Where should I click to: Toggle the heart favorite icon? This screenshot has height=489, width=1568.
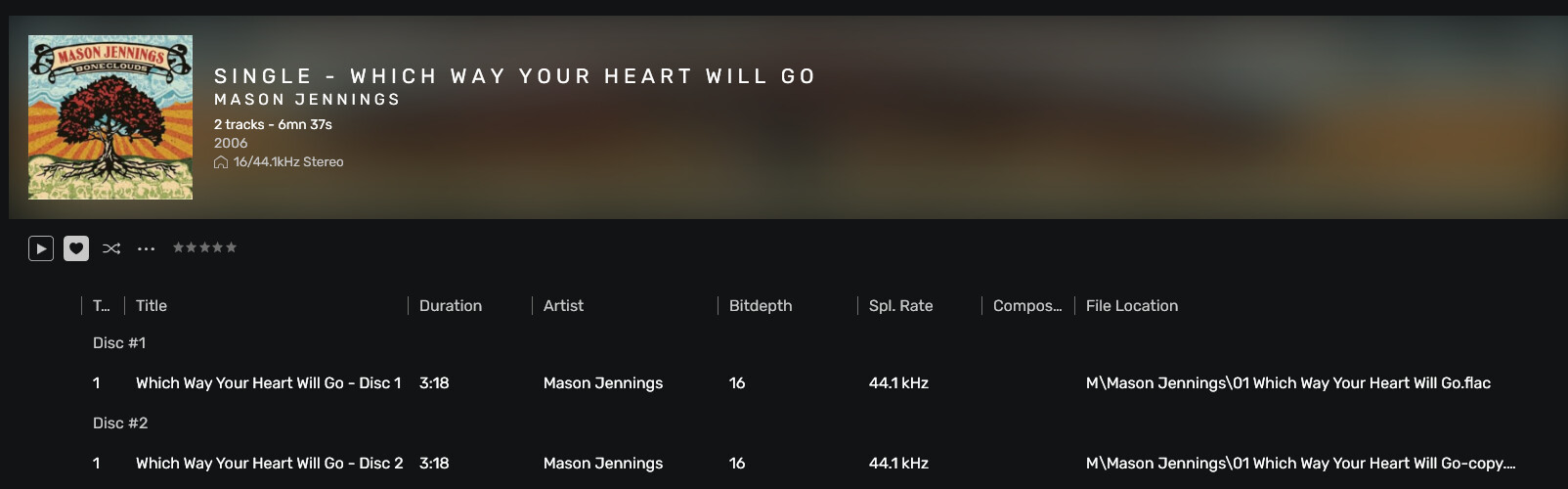76,248
